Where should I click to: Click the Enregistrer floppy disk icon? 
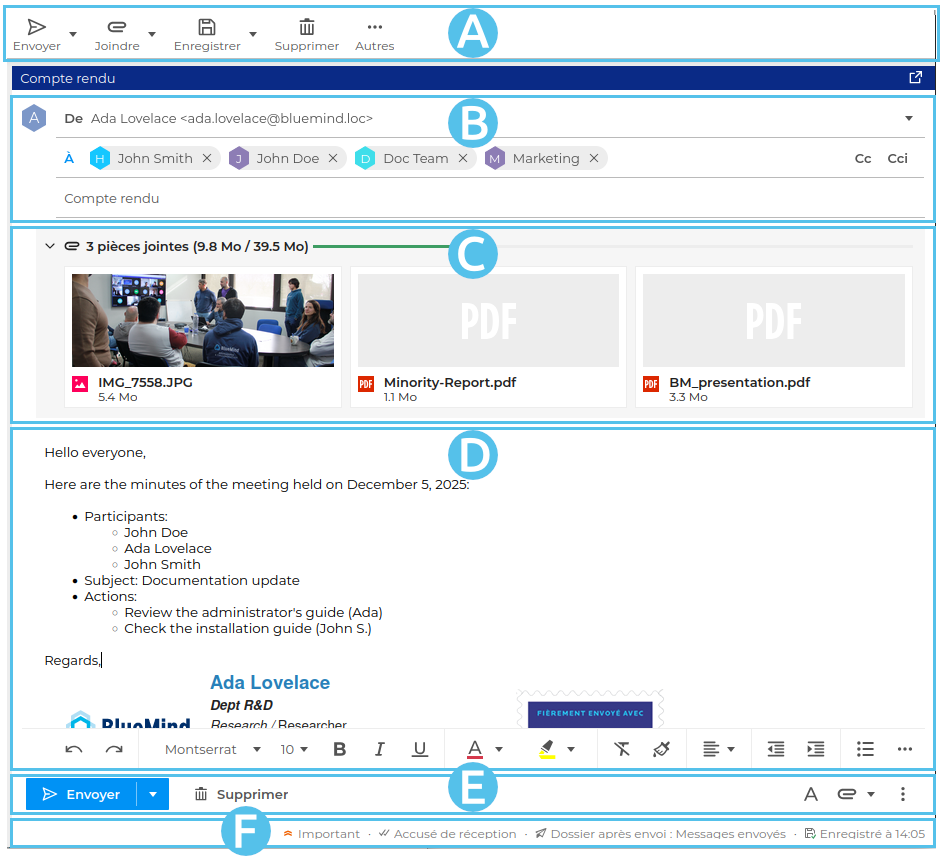pos(207,28)
